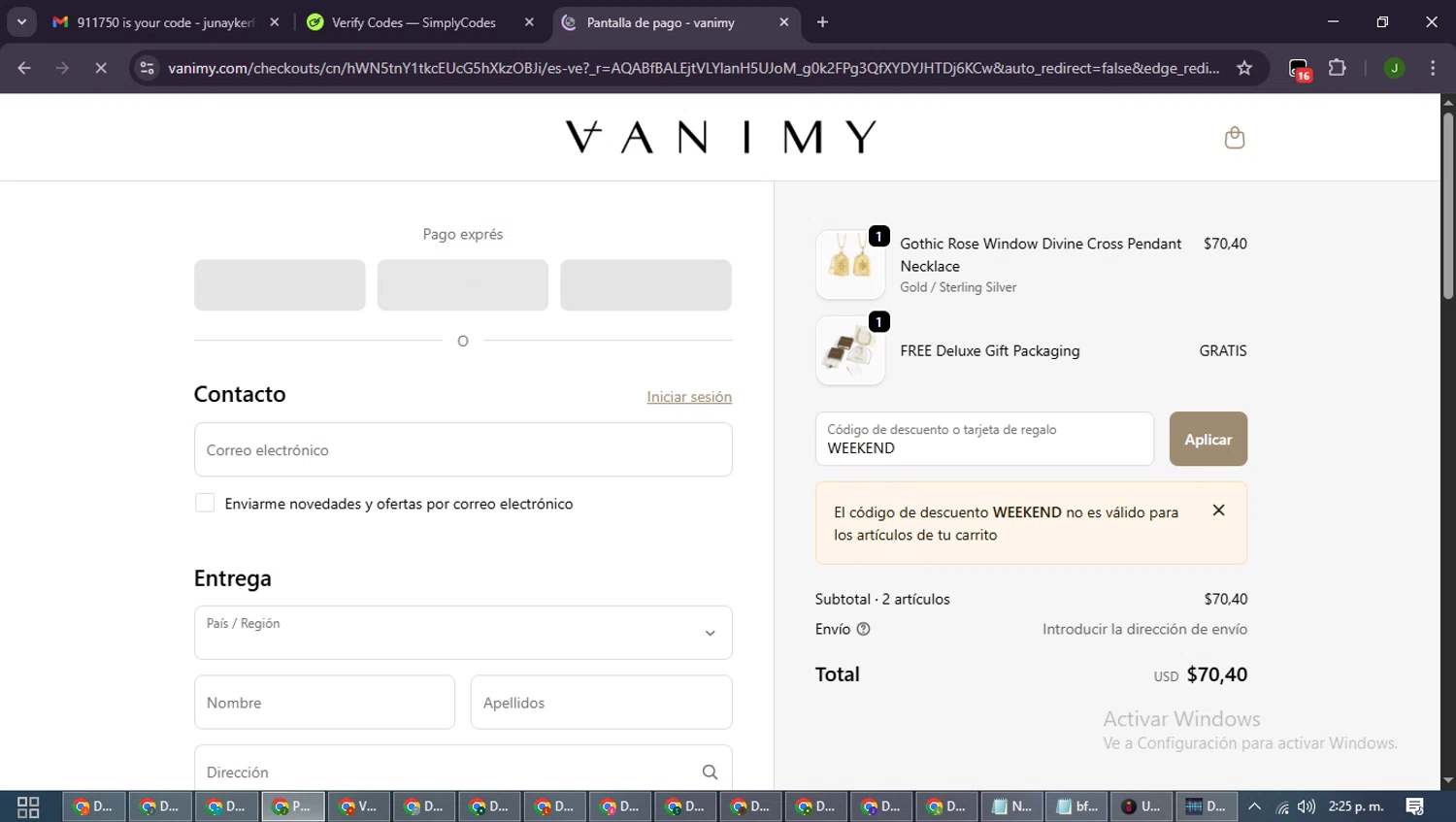Screen dimensions: 1456x822
Task: Click the first express payment button
Action: [x=280, y=285]
